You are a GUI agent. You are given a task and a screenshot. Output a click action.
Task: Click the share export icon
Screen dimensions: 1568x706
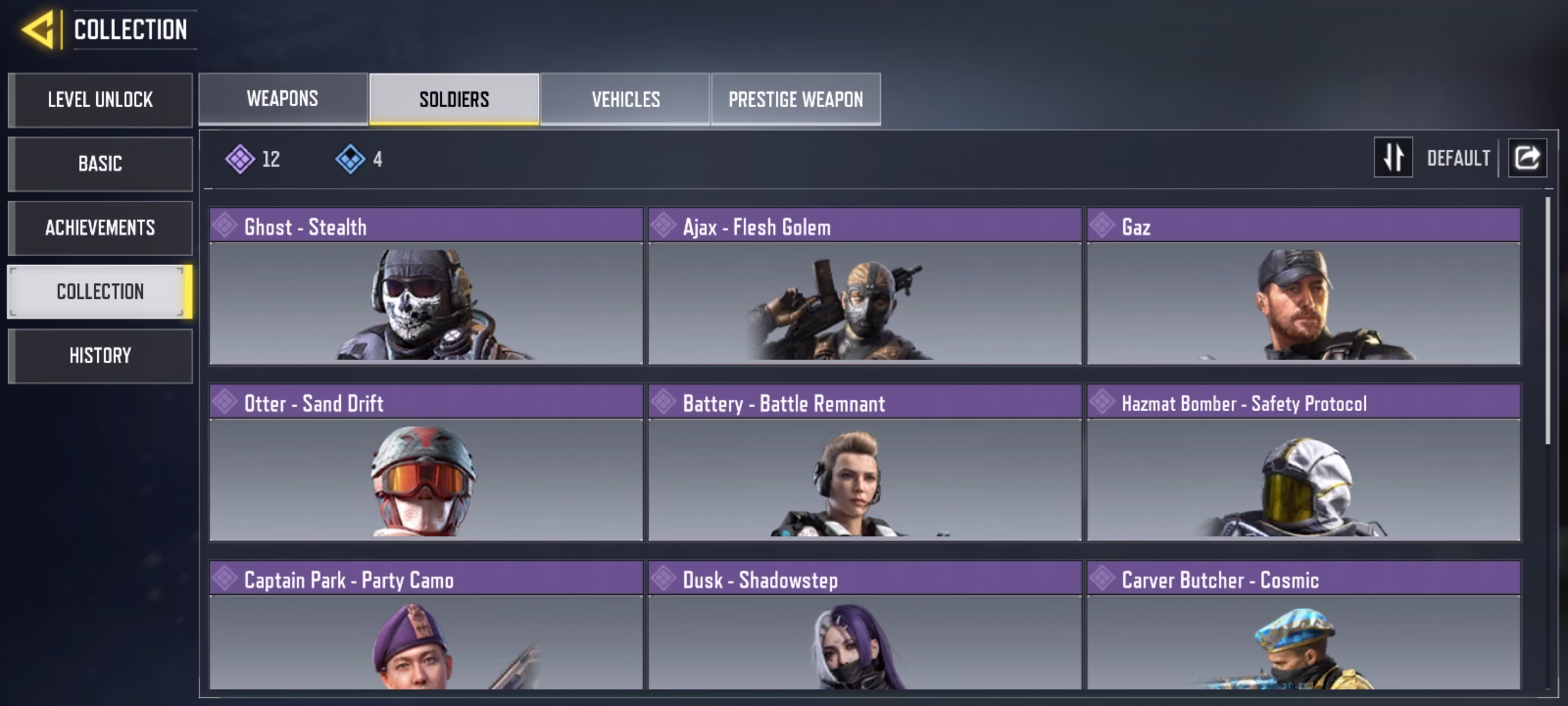click(x=1527, y=158)
